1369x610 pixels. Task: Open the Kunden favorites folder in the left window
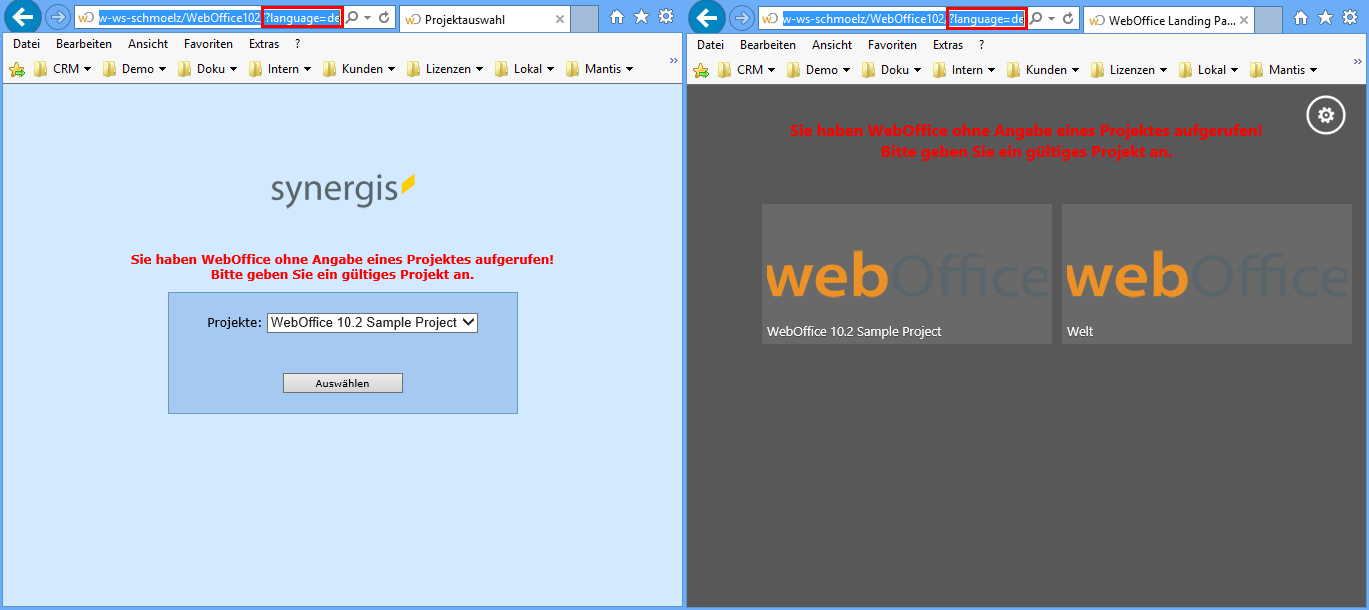(x=358, y=69)
